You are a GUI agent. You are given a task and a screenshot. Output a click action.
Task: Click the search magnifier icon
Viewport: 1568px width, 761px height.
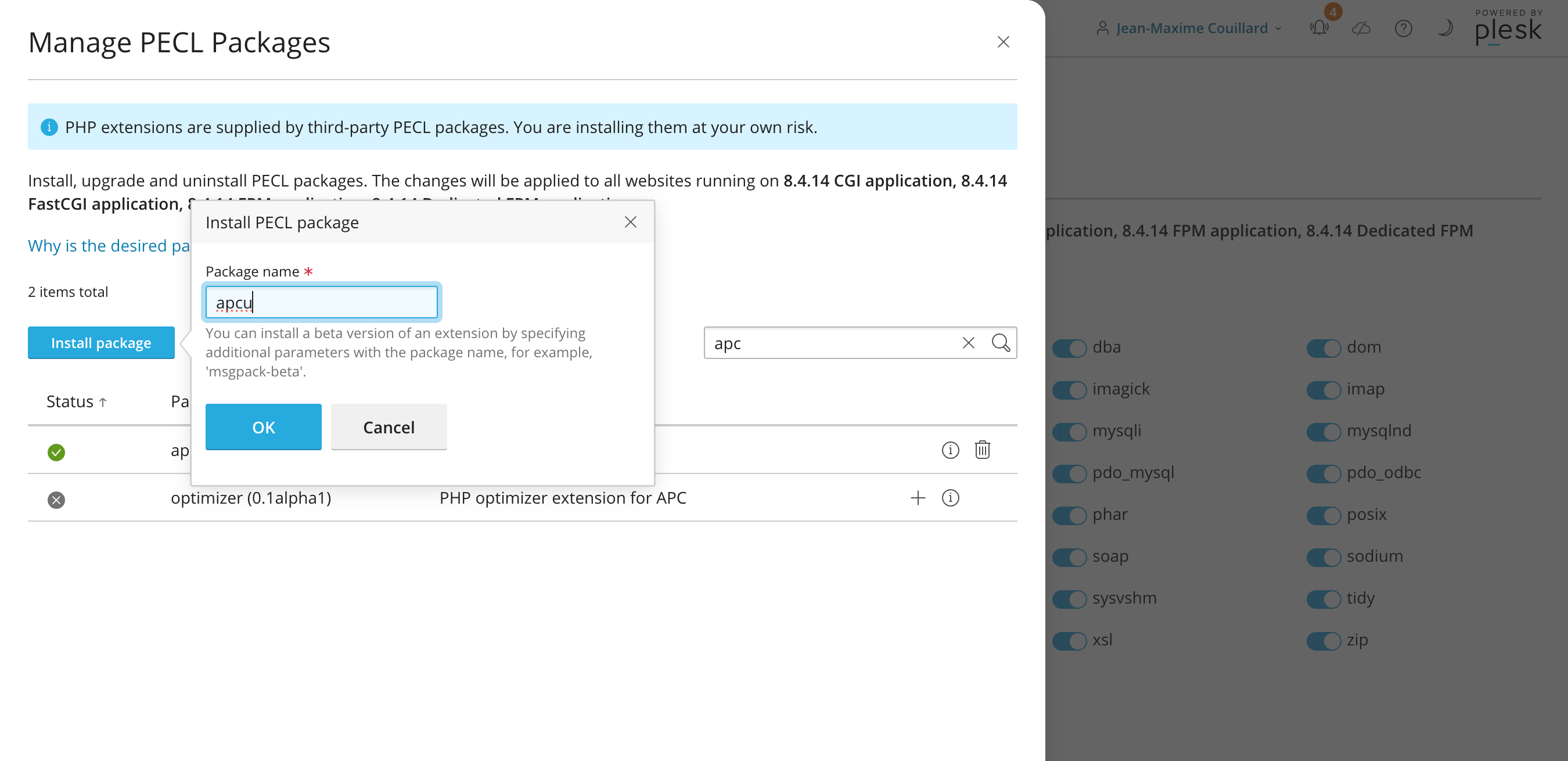[x=999, y=343]
